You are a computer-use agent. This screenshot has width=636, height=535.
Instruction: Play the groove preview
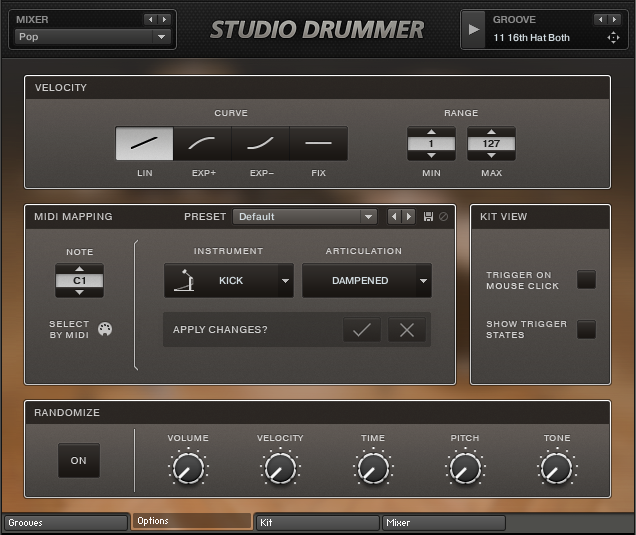(474, 29)
